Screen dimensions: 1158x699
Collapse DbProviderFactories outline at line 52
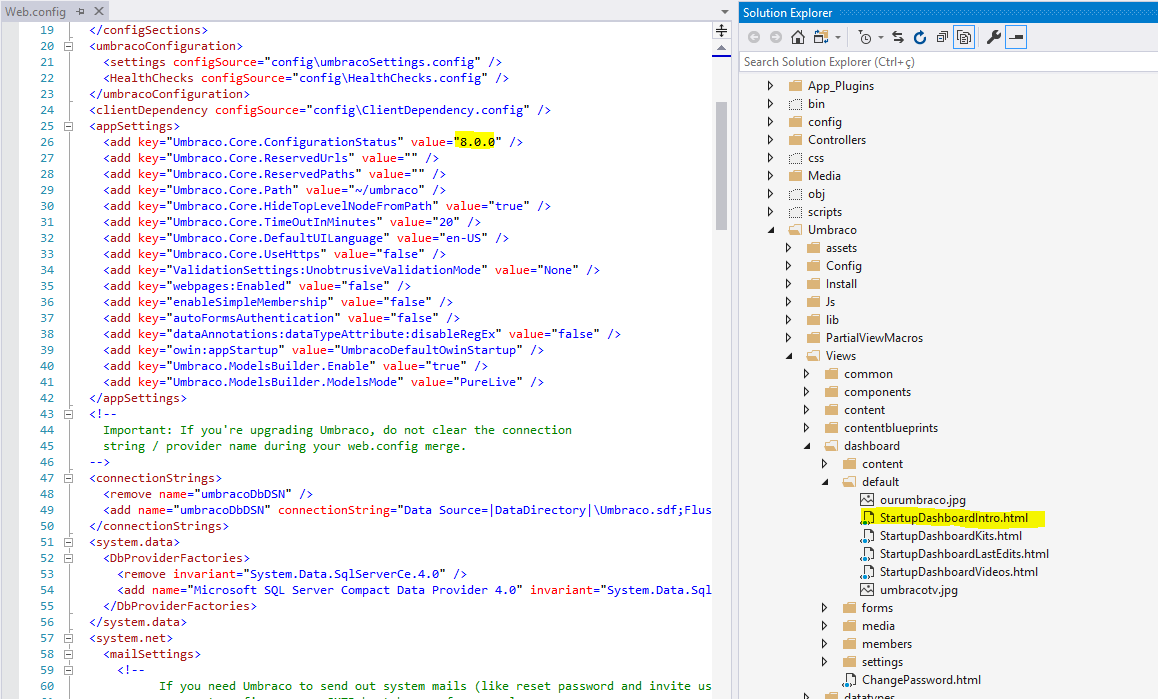point(68,559)
